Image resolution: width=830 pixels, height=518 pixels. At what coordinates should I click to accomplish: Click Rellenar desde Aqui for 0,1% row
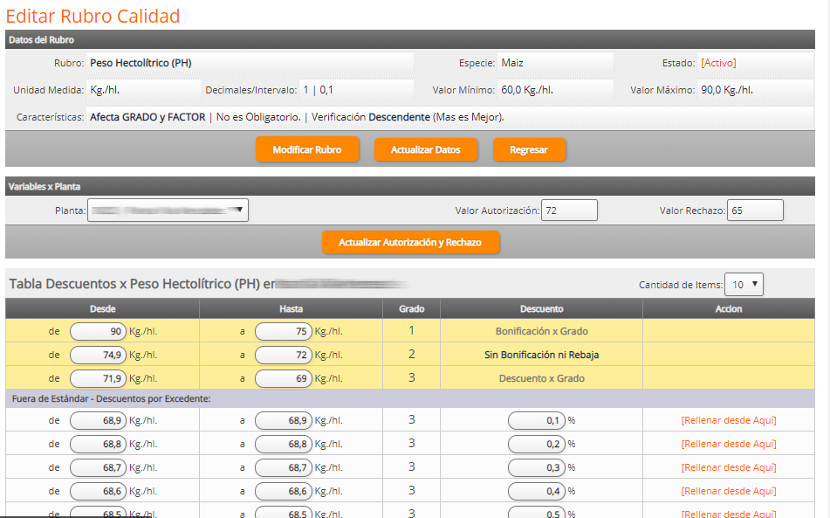pos(728,420)
